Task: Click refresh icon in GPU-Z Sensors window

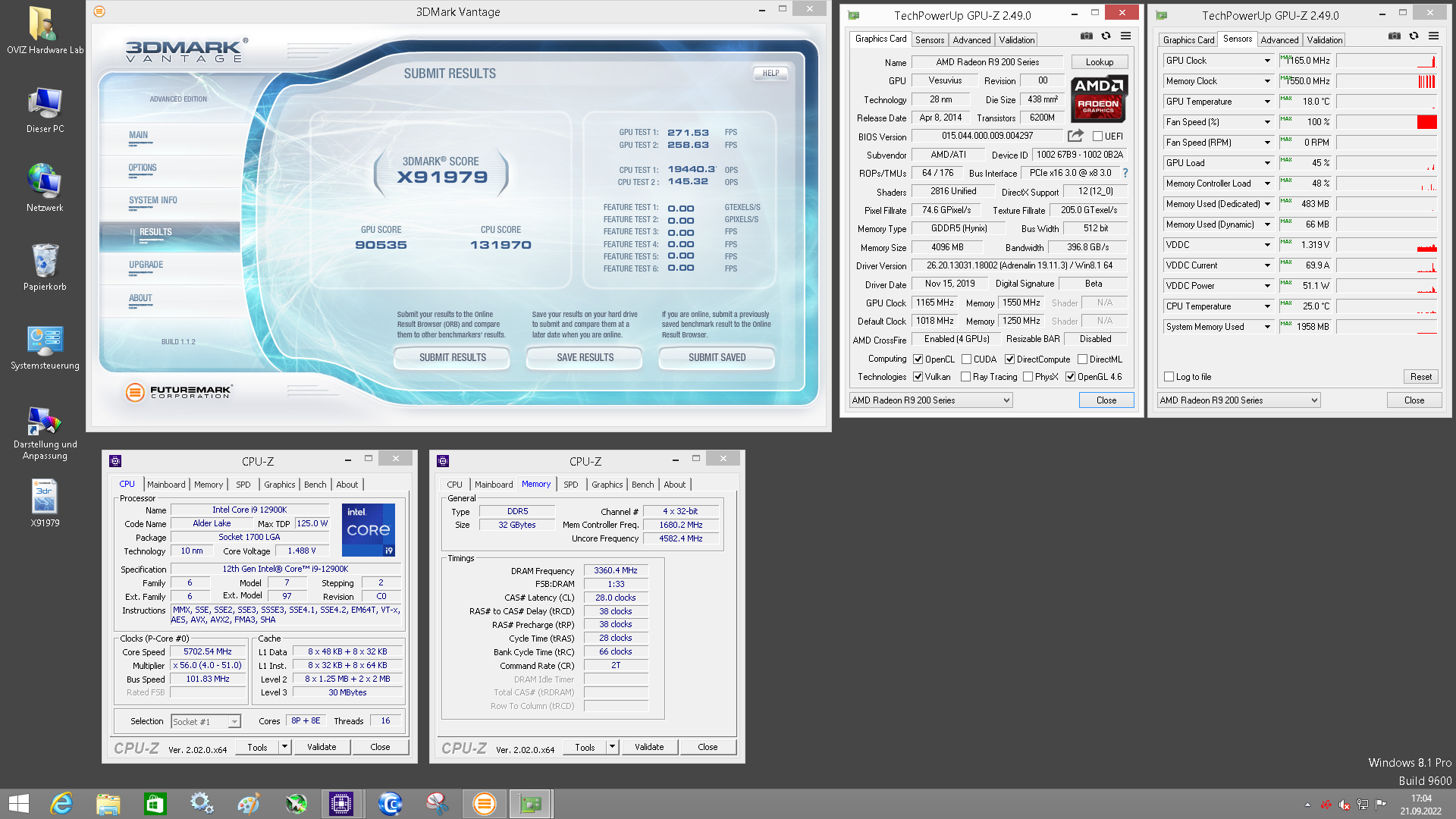Action: 1414,36
